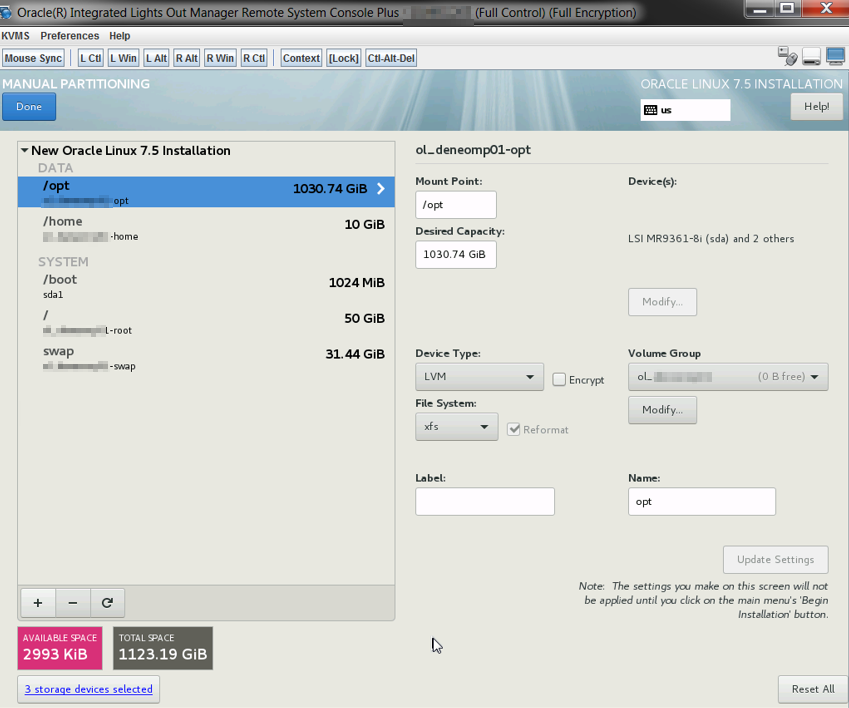
Task: Select the /opt 1030.74 GiB partition row
Action: pos(206,192)
